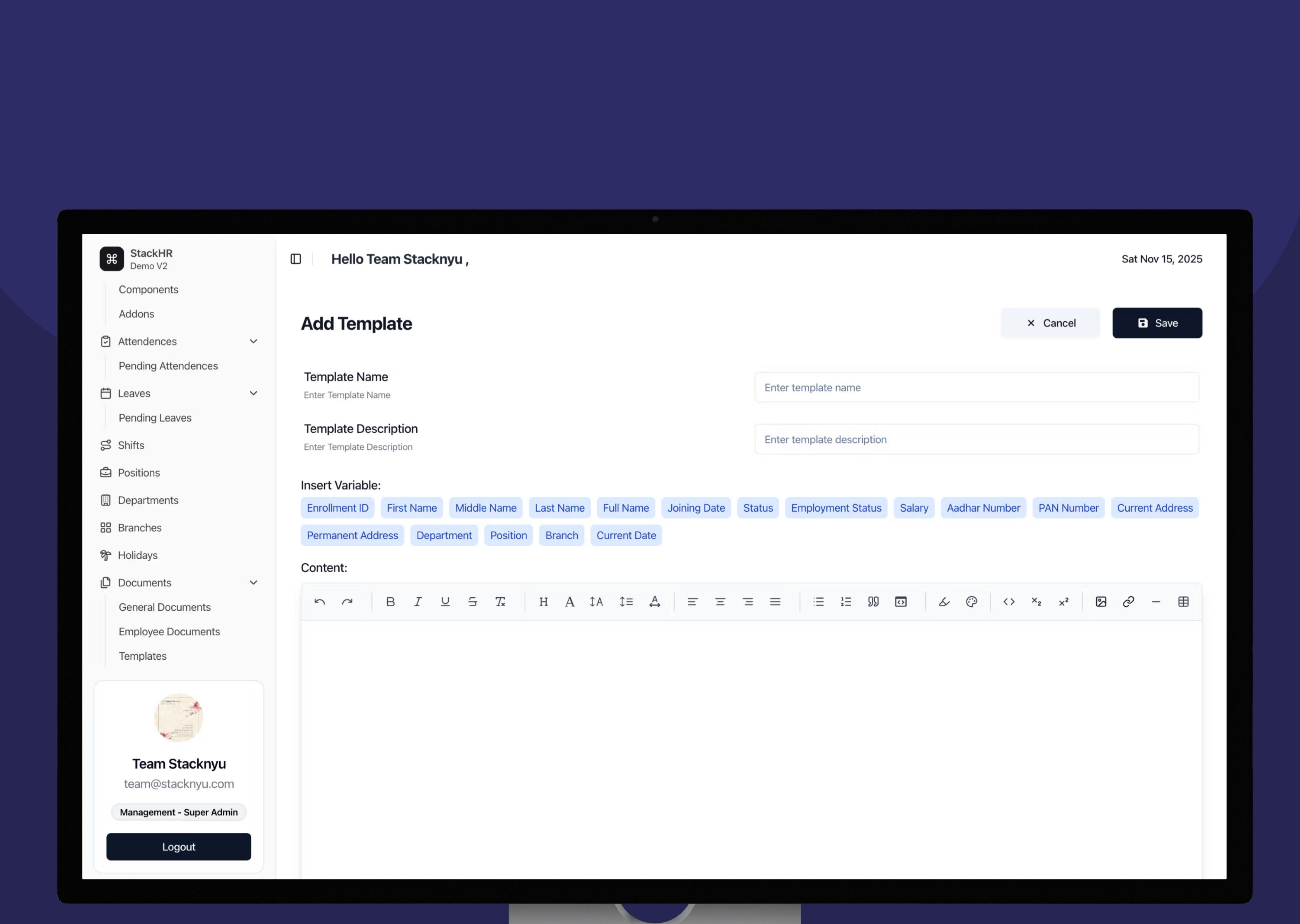Insert the Enrollment ID variable
1300x924 pixels.
(337, 508)
